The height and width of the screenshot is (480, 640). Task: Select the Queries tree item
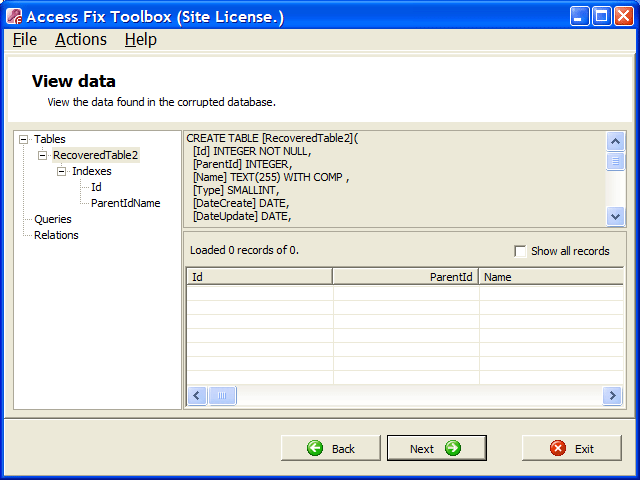(x=53, y=219)
